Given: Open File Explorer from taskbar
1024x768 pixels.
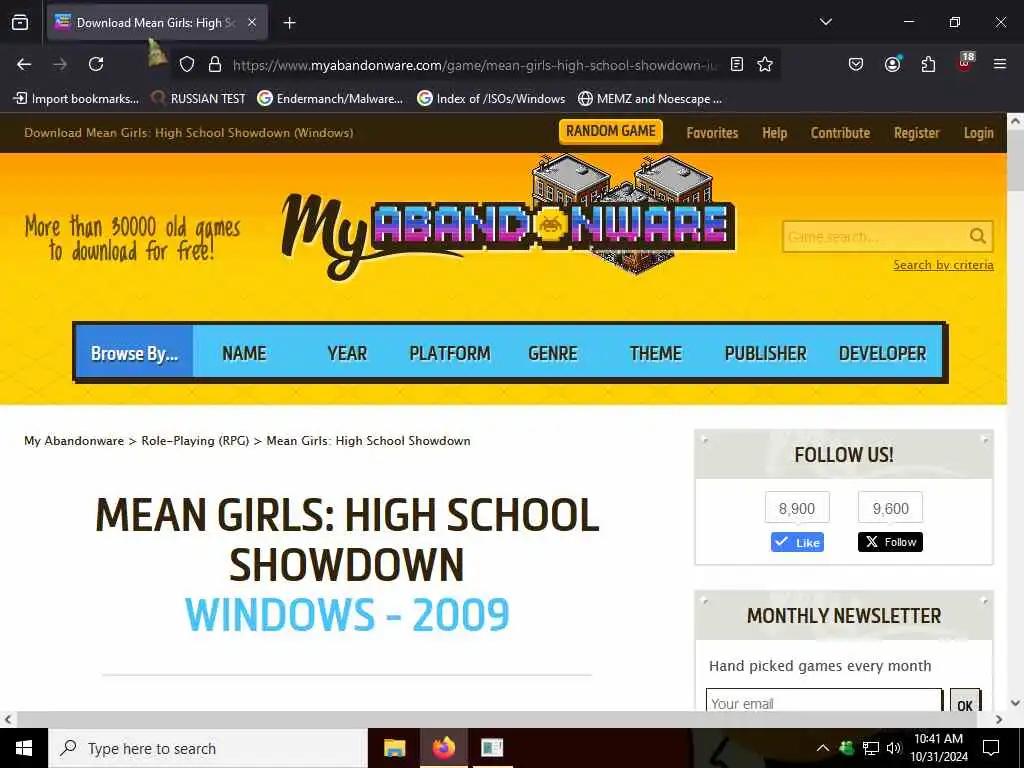Looking at the screenshot, I should click(x=394, y=748).
